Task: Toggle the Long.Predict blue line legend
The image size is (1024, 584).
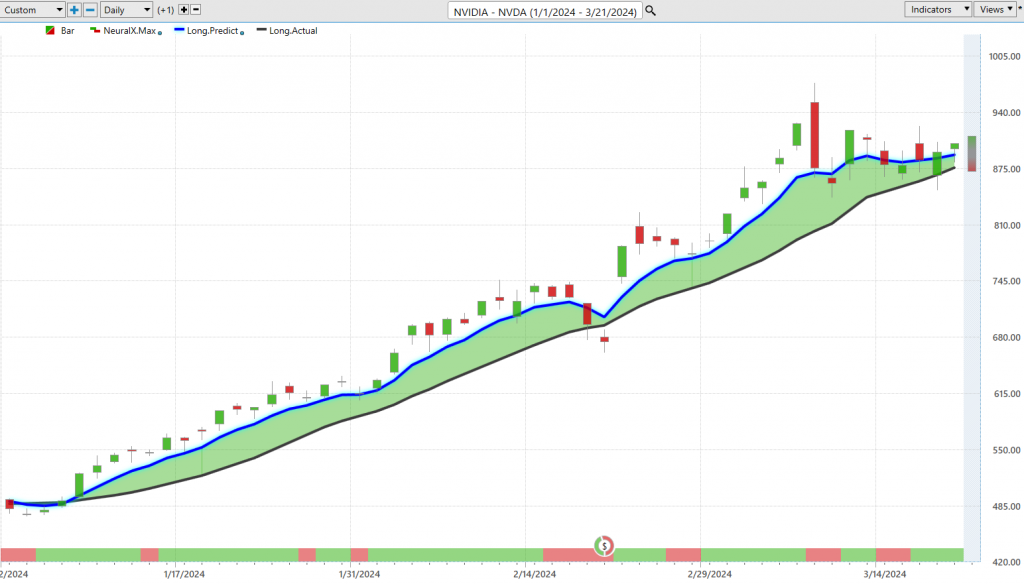Action: point(212,31)
